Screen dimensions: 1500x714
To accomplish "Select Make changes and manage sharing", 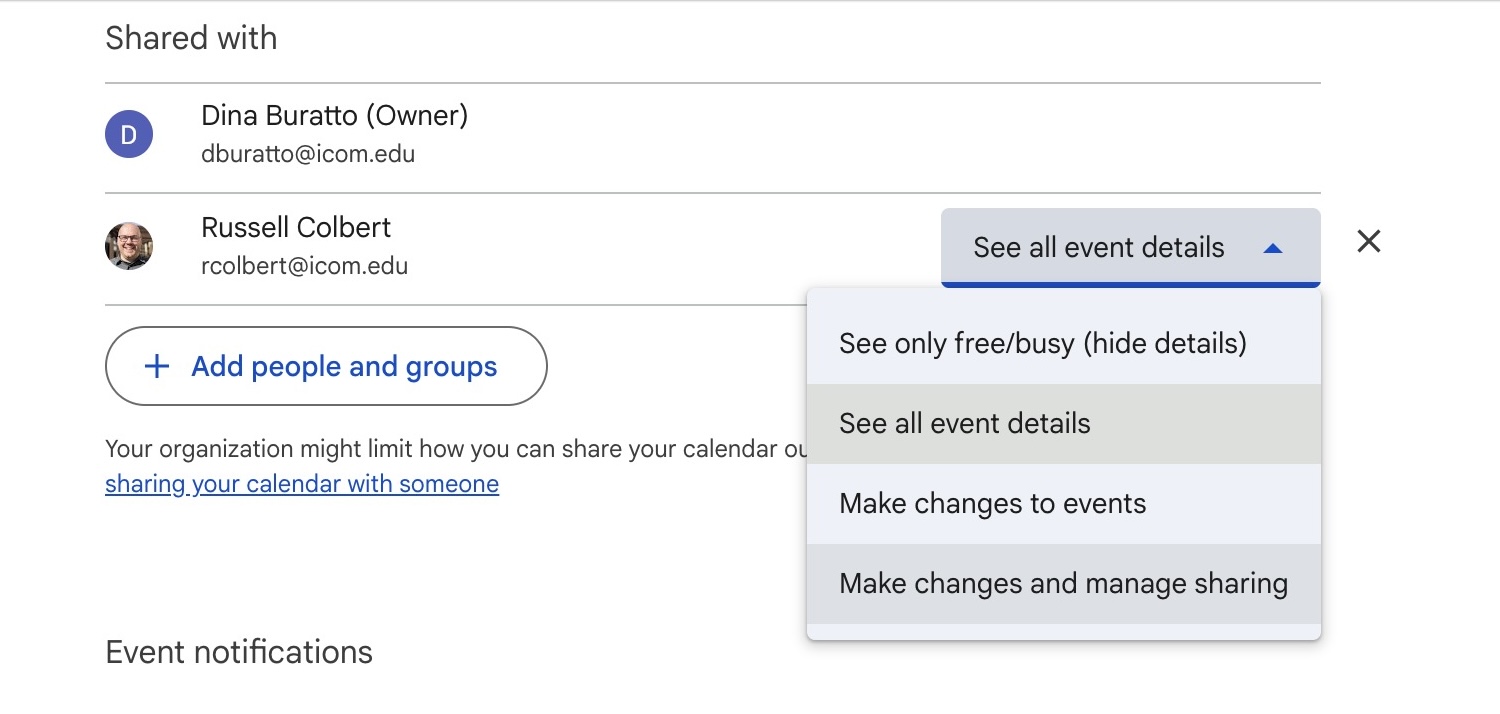I will point(1064,583).
